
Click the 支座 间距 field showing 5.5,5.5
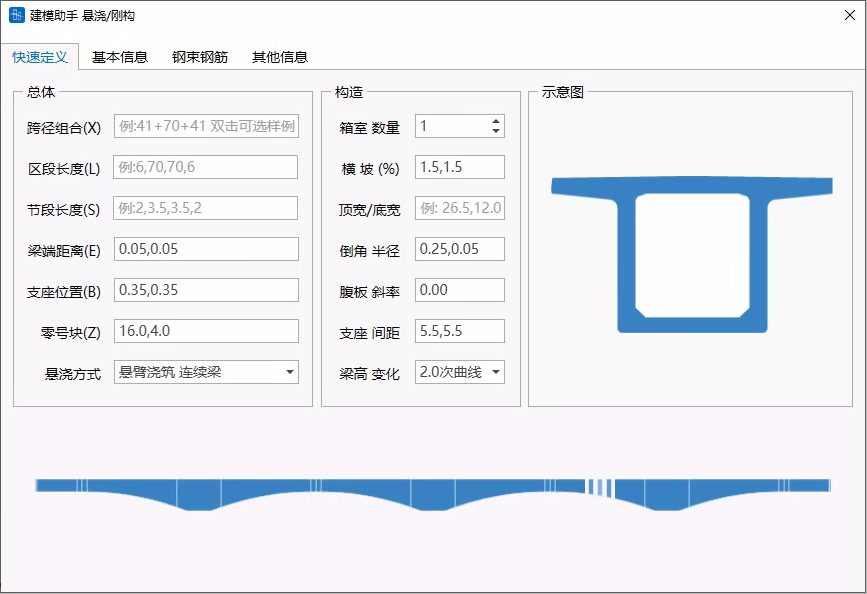[x=460, y=331]
